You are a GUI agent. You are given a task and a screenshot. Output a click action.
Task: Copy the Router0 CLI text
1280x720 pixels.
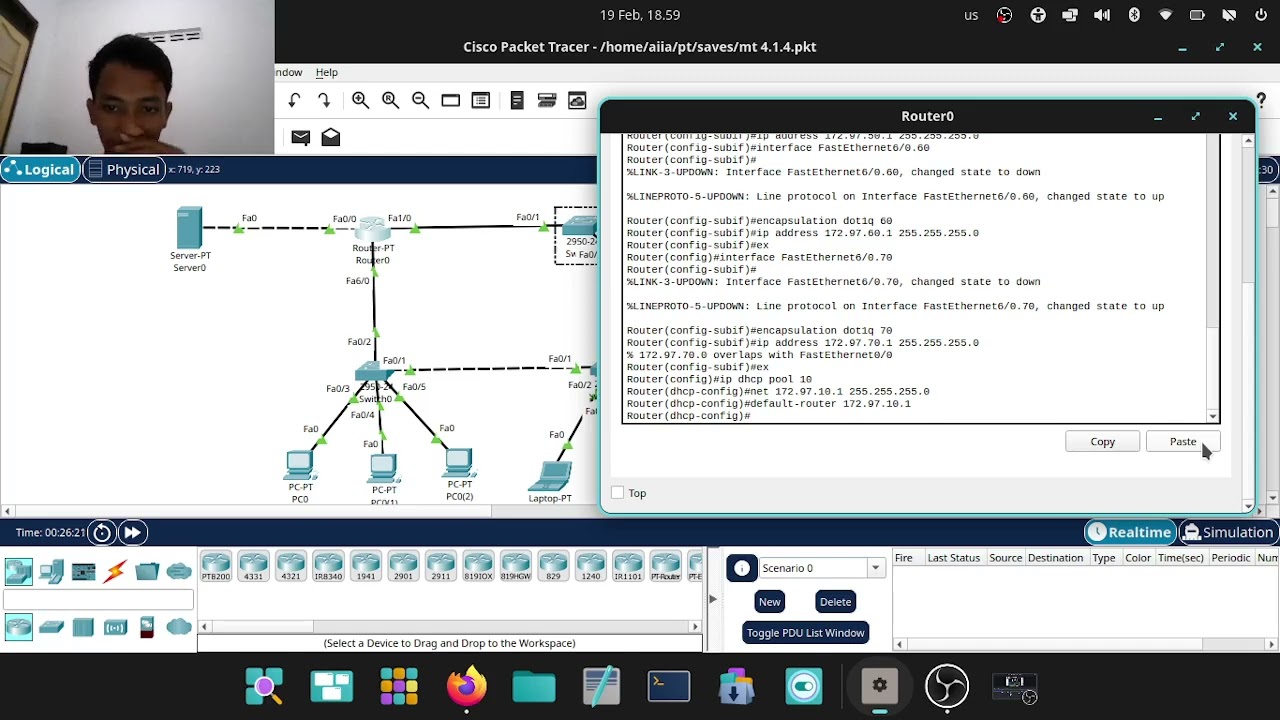click(x=1102, y=441)
